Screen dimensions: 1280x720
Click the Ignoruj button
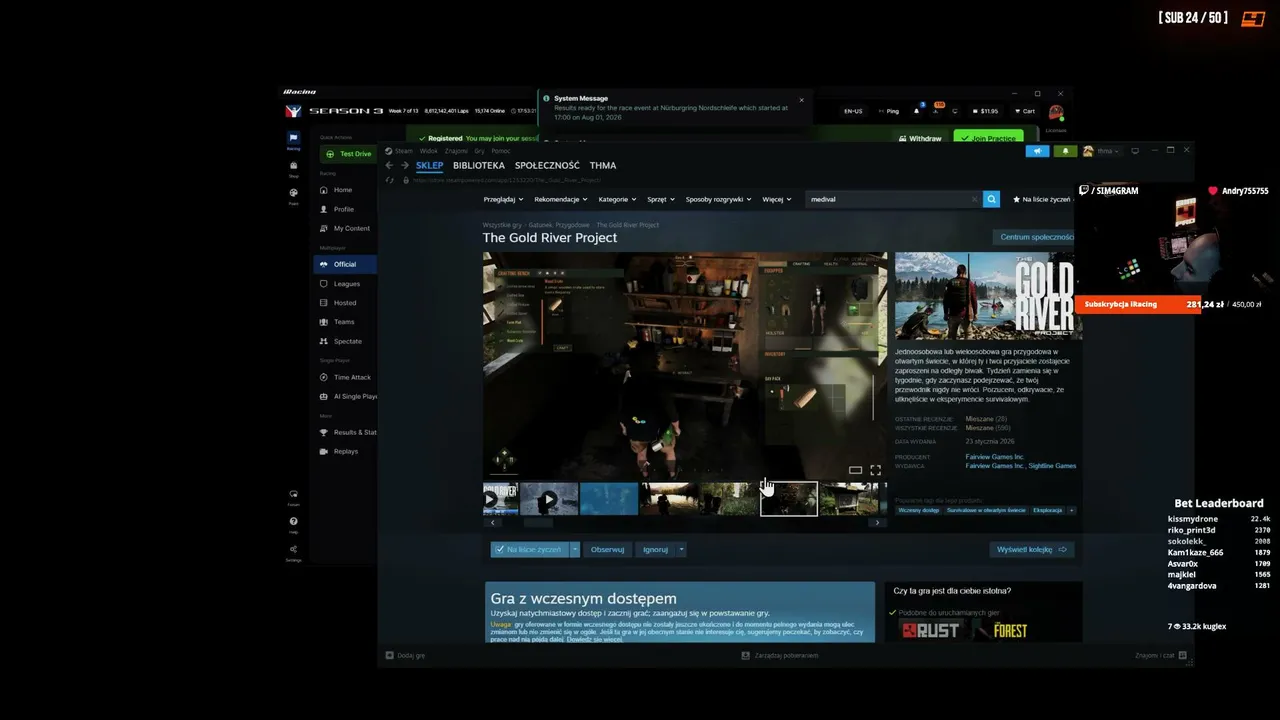(655, 549)
